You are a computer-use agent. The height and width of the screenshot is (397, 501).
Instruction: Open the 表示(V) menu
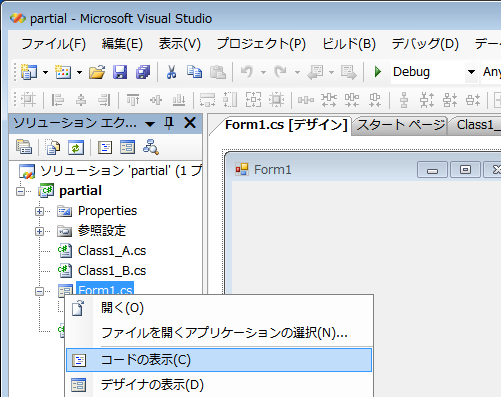180,44
